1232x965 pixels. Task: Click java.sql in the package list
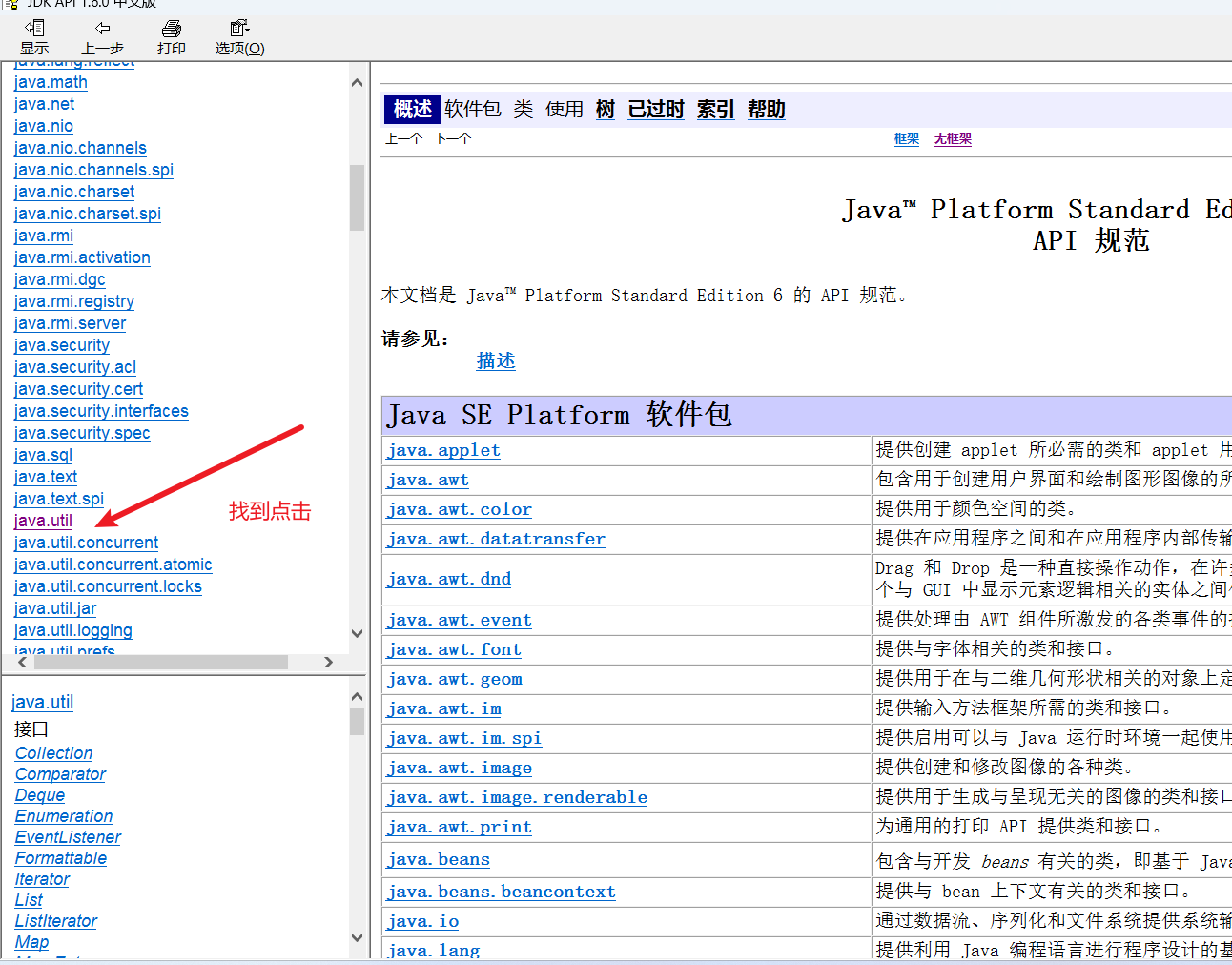pos(43,455)
